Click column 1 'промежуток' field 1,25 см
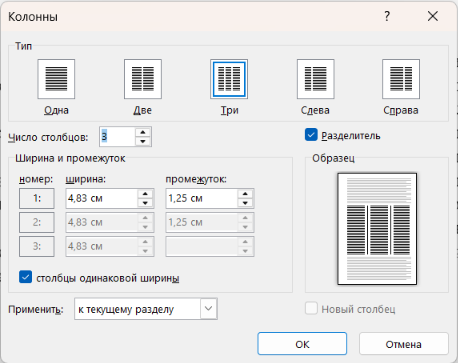The height and width of the screenshot is (363, 458). coord(202,198)
